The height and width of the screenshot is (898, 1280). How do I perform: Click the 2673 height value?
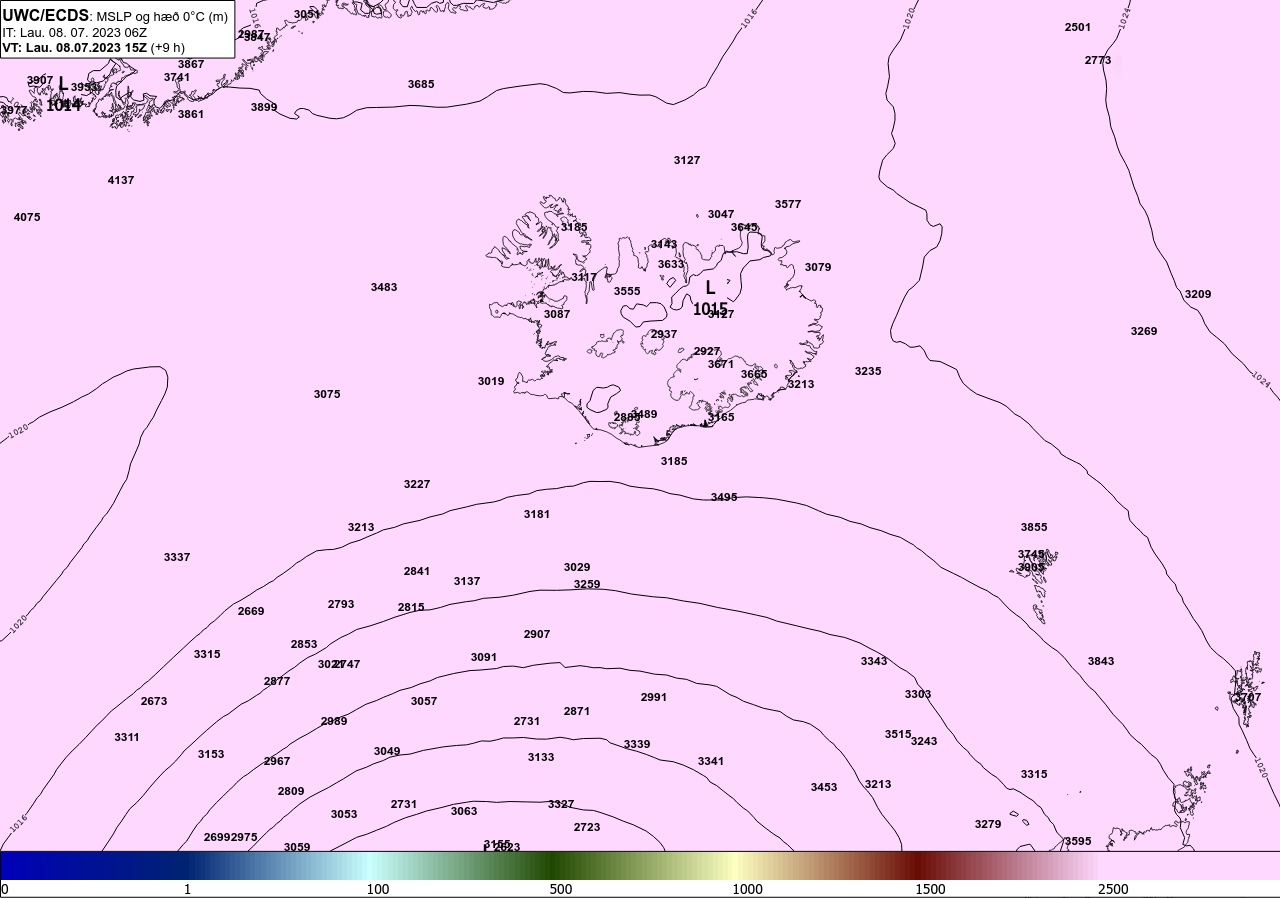click(154, 701)
